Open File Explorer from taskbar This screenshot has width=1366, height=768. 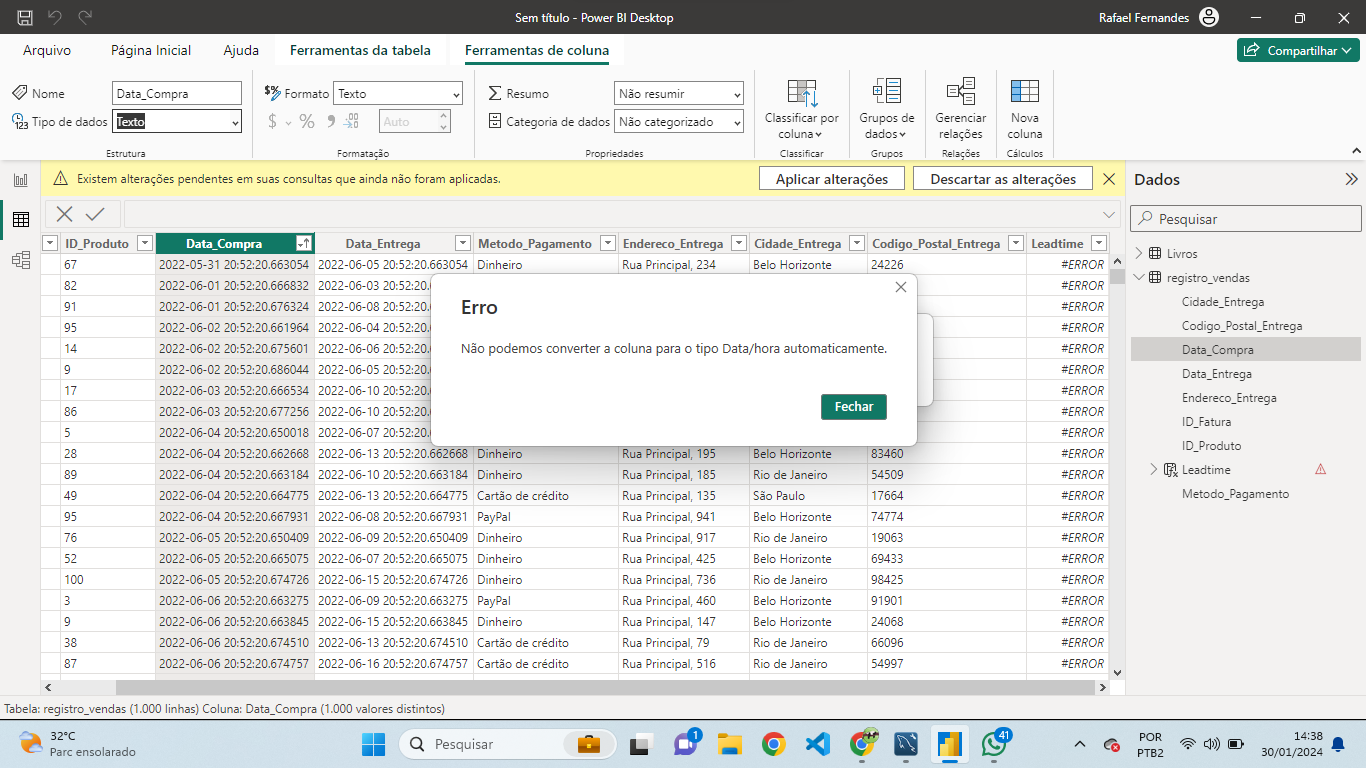click(729, 744)
